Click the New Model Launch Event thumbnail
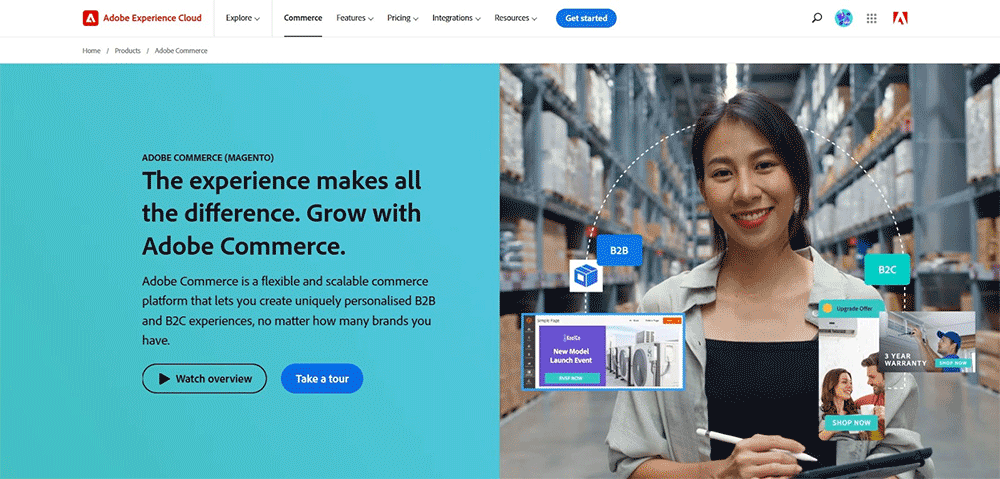 point(603,351)
